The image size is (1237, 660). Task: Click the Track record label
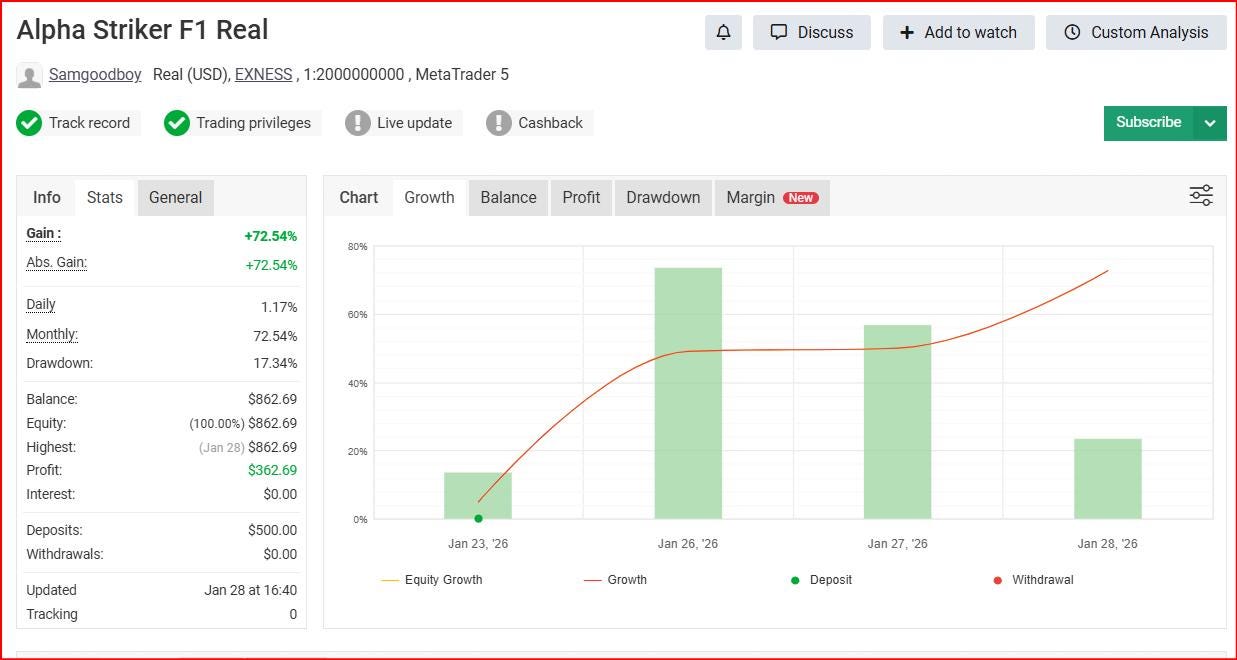point(89,123)
